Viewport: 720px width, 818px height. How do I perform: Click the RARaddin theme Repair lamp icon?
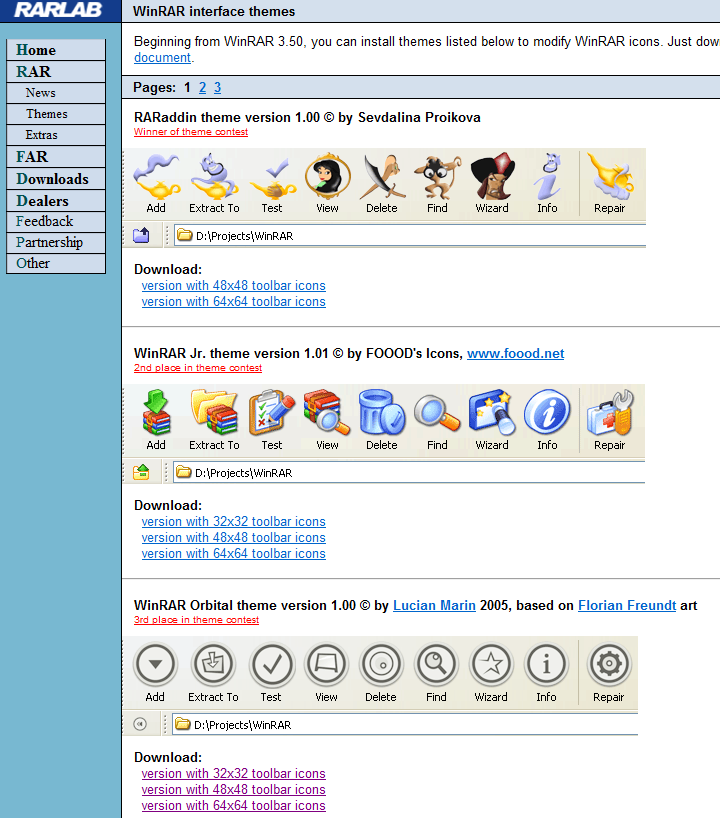(609, 176)
